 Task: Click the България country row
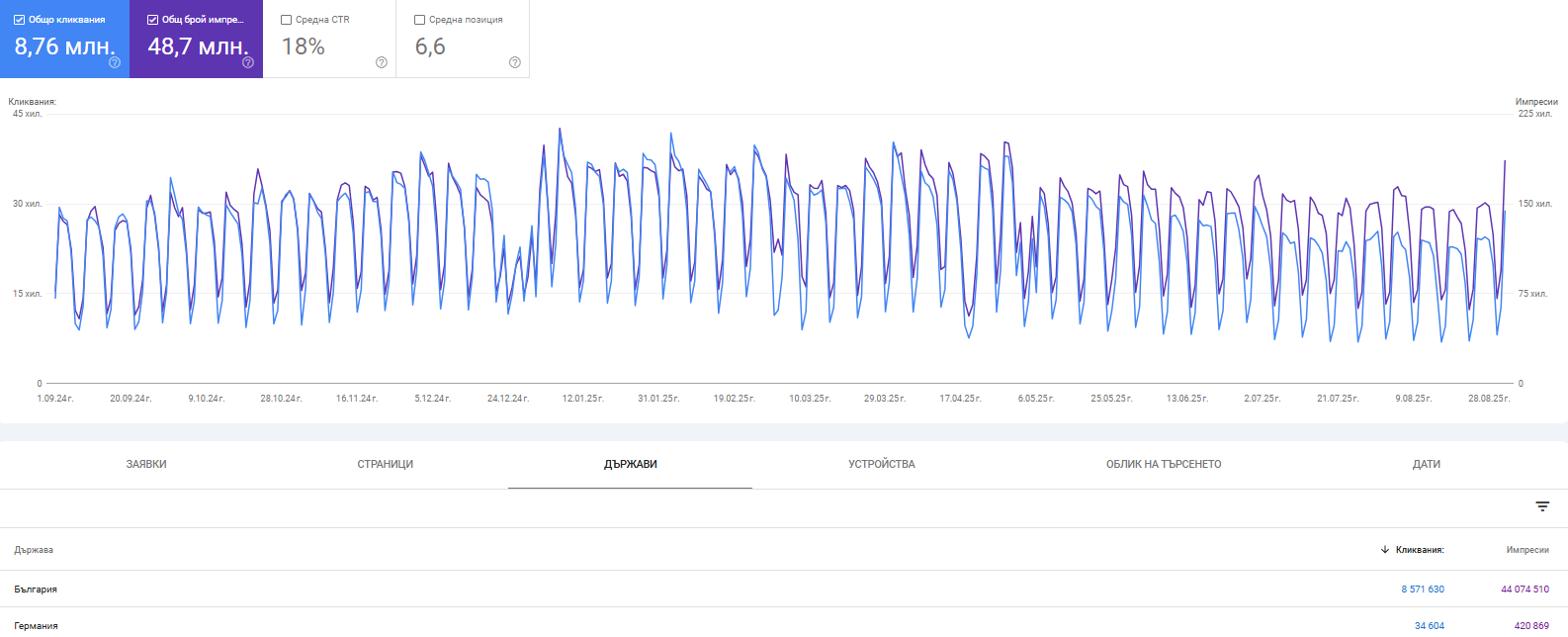[36, 590]
